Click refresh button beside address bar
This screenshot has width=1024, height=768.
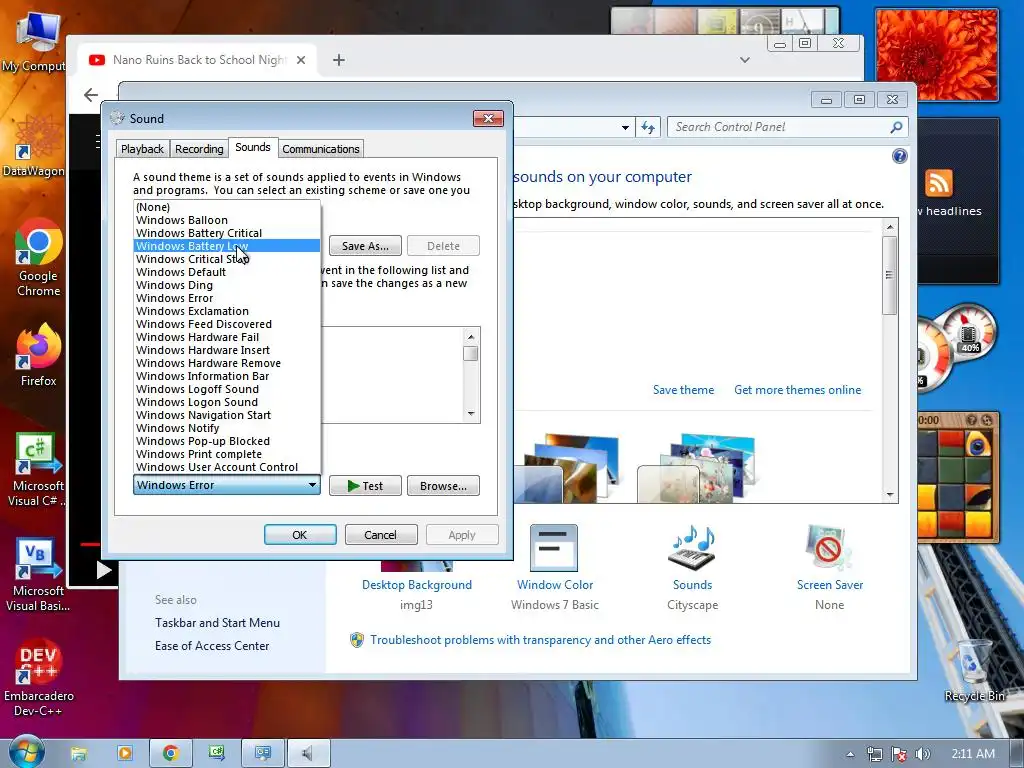tap(648, 127)
